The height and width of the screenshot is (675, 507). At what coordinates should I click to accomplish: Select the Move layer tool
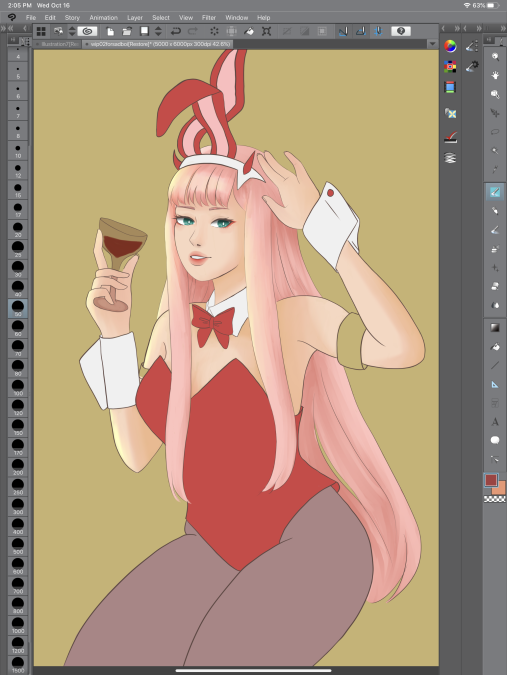[x=495, y=113]
